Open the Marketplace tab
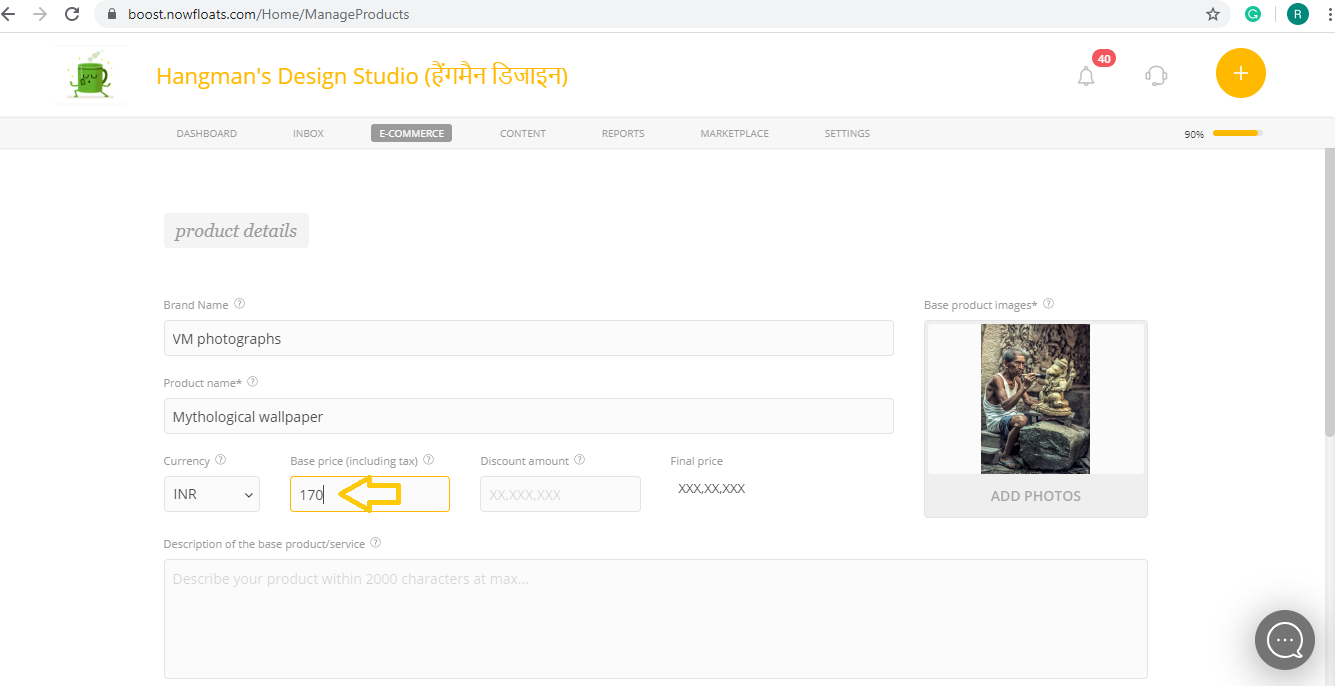 pos(735,133)
